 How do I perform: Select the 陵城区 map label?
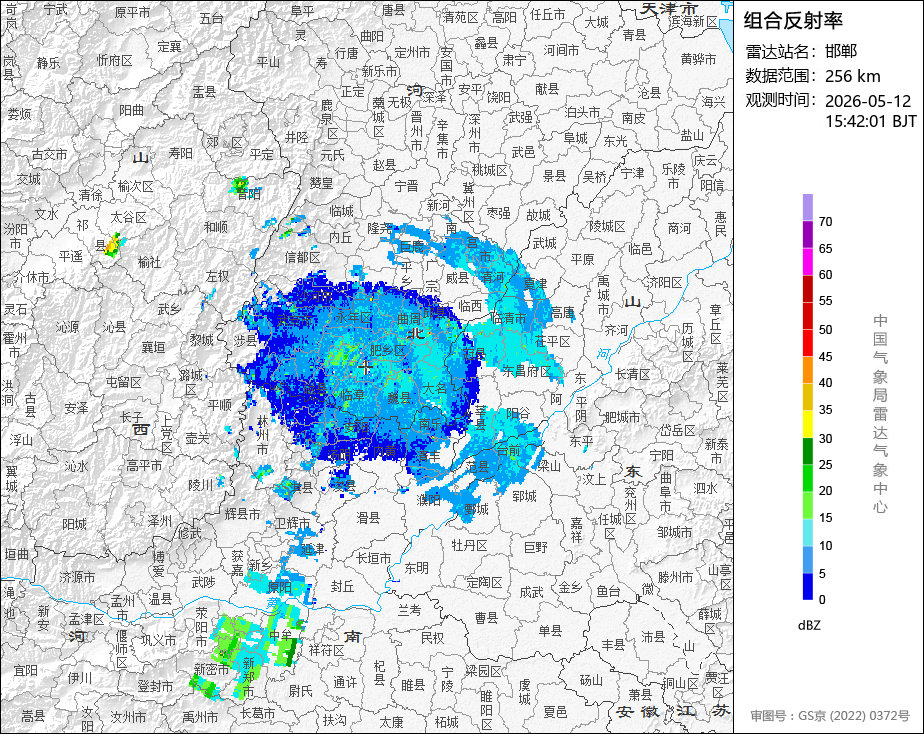pos(607,226)
